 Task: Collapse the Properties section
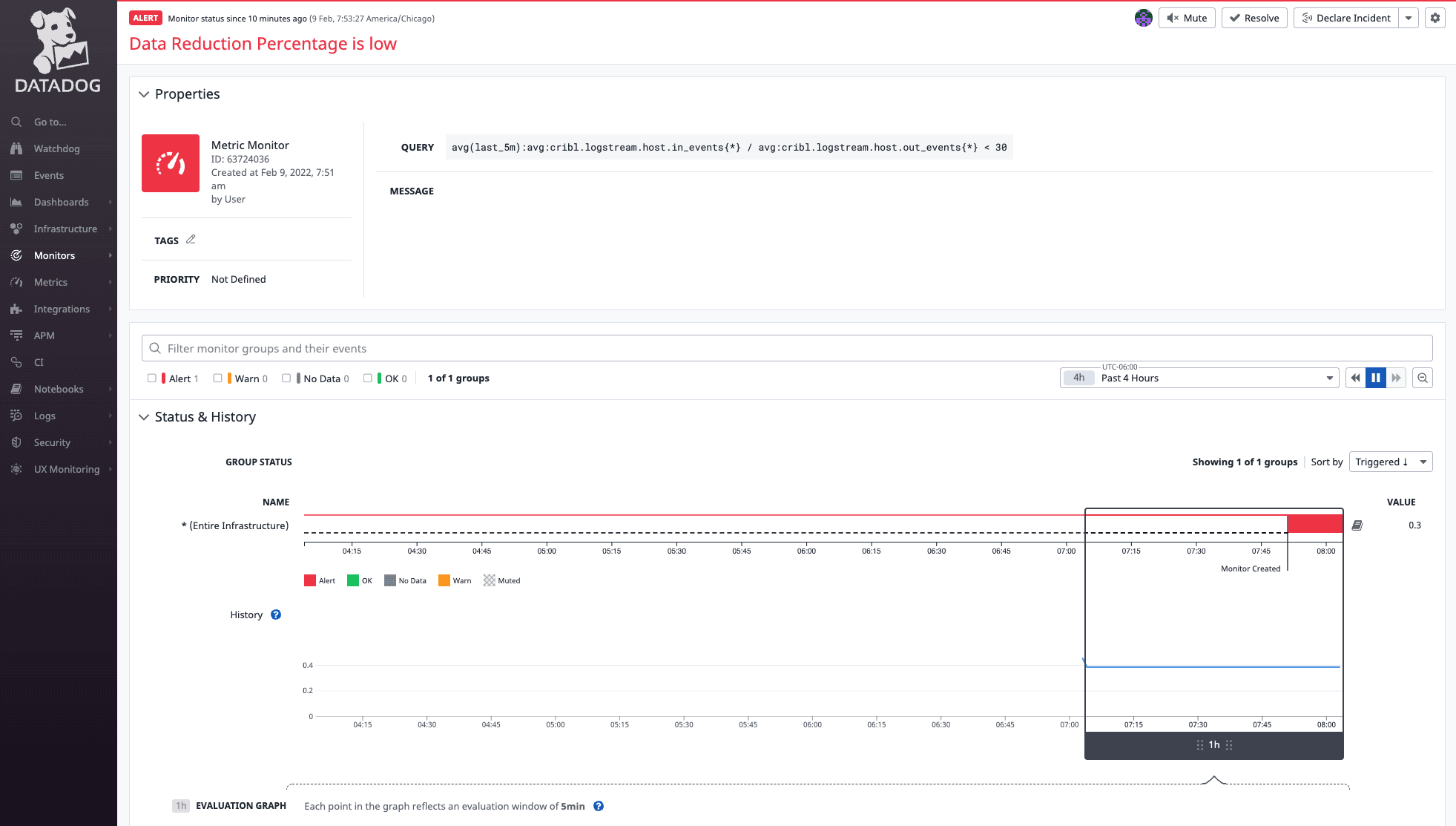click(x=144, y=94)
